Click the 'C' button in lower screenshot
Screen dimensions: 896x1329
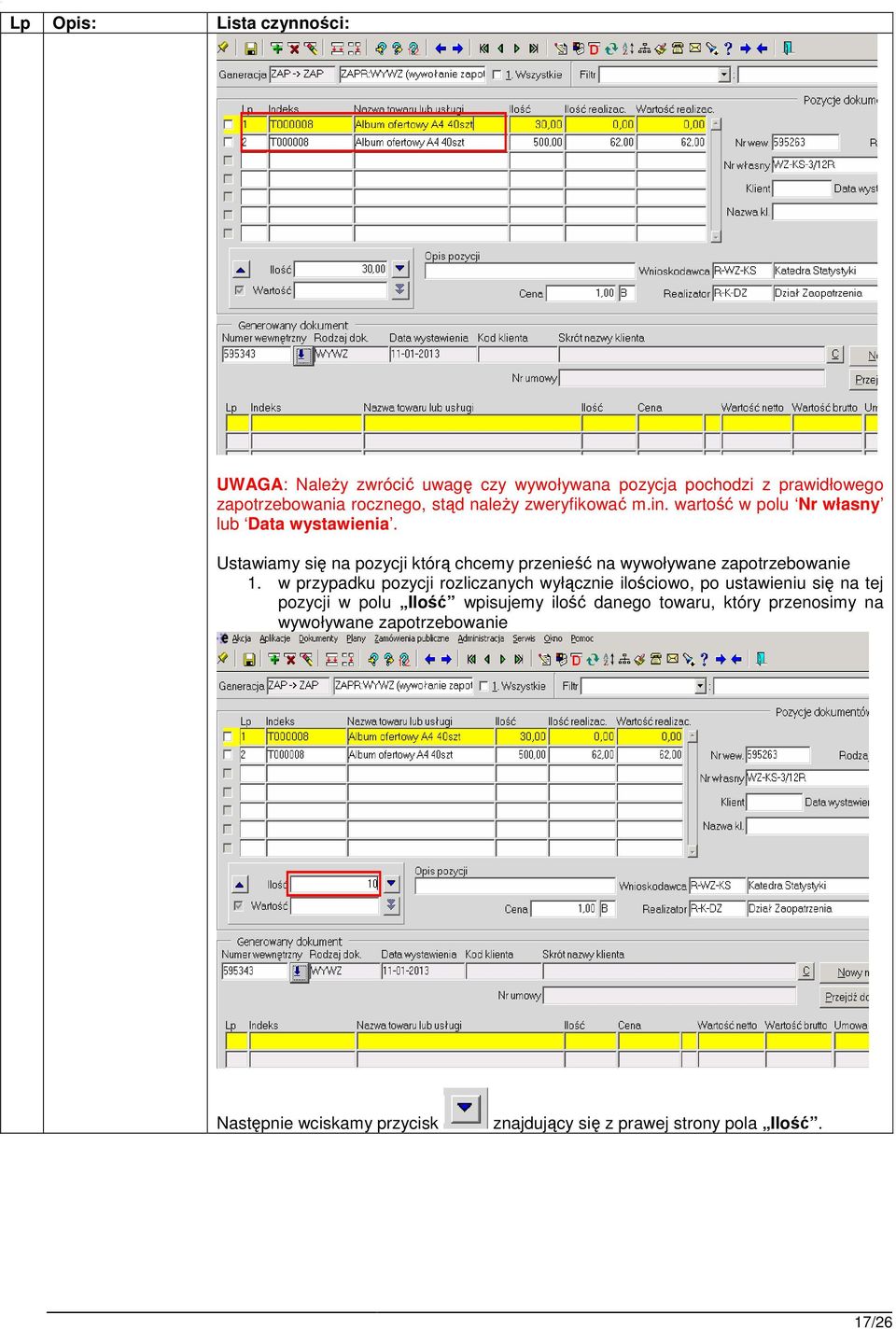[x=806, y=972]
